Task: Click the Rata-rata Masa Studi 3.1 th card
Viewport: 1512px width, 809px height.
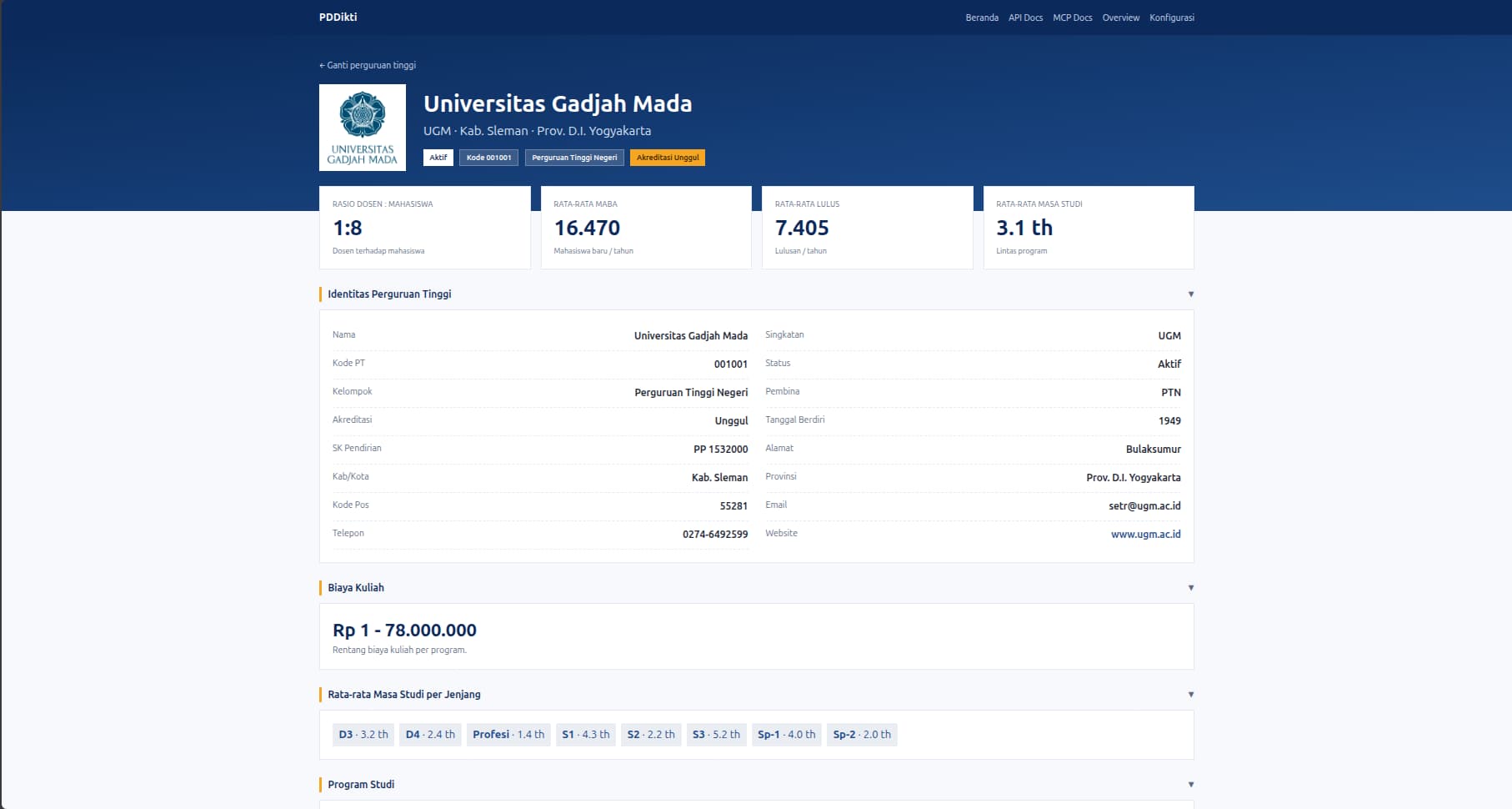Action: tap(1089, 228)
